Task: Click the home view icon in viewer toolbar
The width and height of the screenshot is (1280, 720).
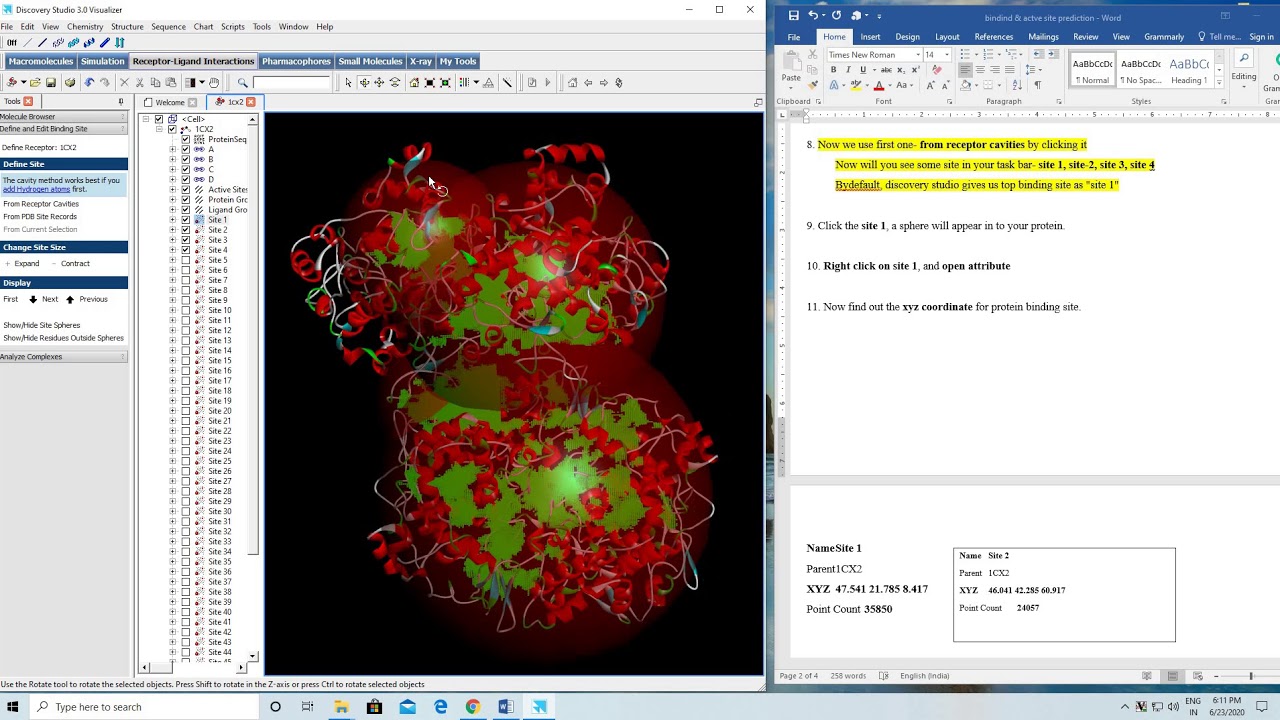Action: [413, 83]
